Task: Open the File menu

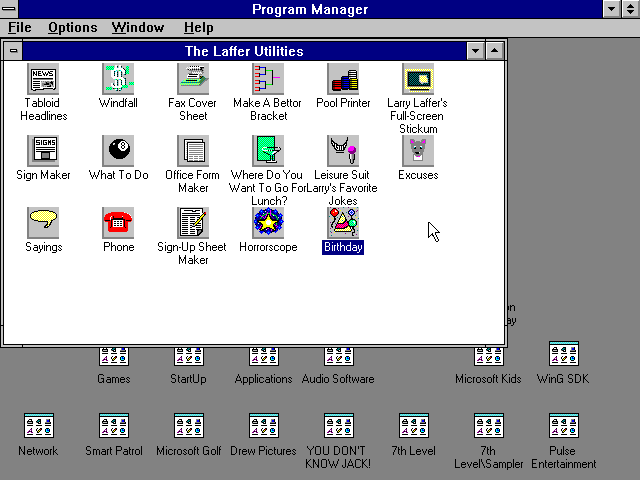Action: click(20, 28)
